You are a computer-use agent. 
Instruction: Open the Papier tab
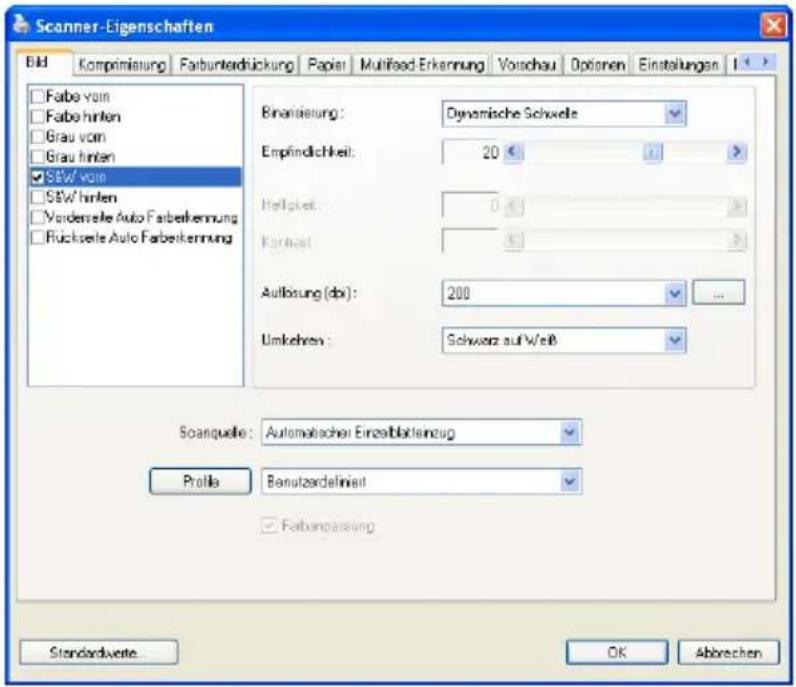[326, 65]
